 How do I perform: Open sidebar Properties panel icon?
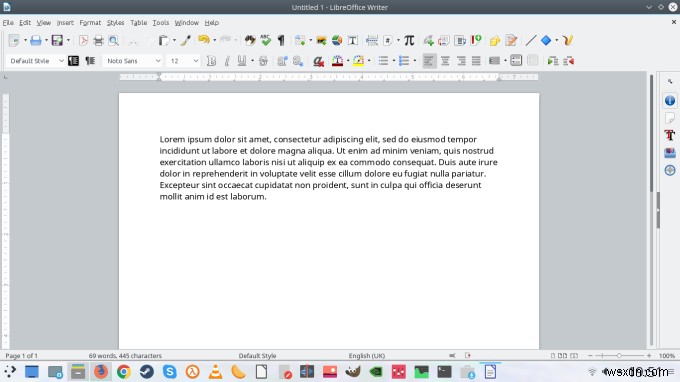click(x=670, y=101)
